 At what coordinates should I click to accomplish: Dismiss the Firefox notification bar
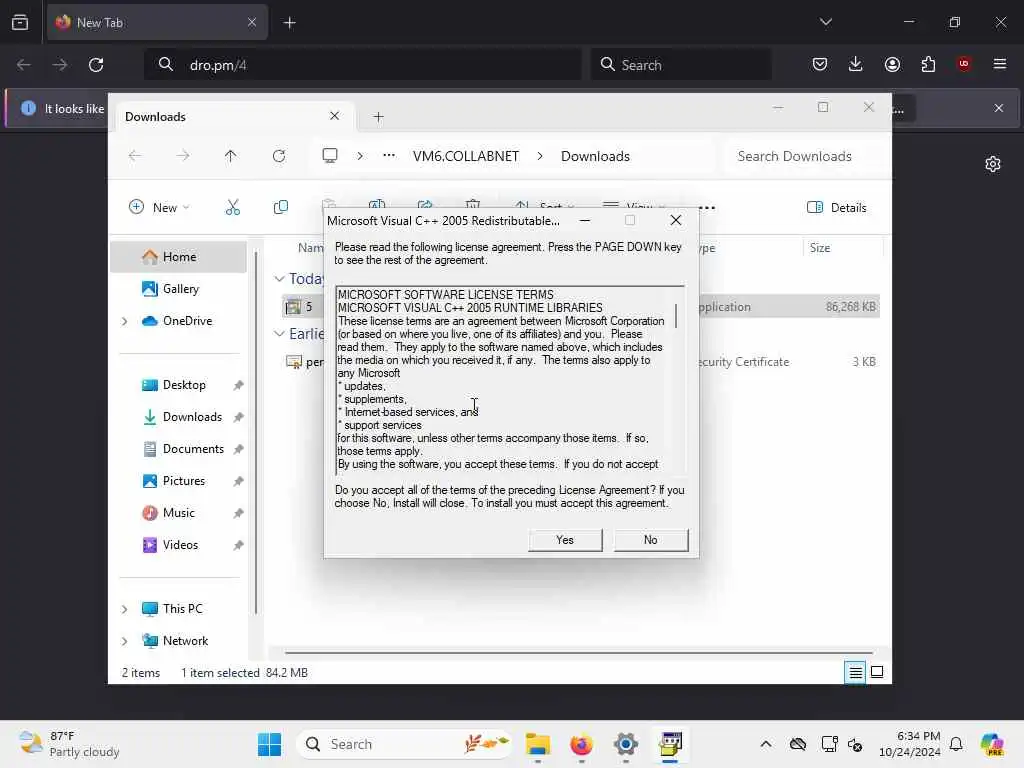coord(999,108)
